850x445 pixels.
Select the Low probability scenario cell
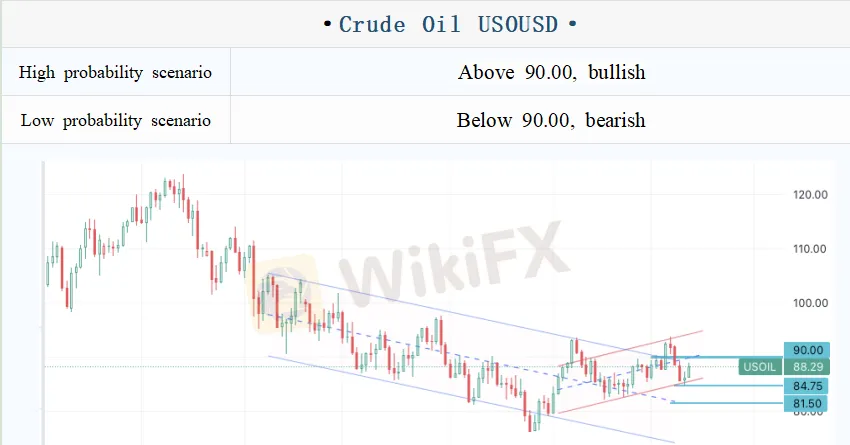[116, 120]
